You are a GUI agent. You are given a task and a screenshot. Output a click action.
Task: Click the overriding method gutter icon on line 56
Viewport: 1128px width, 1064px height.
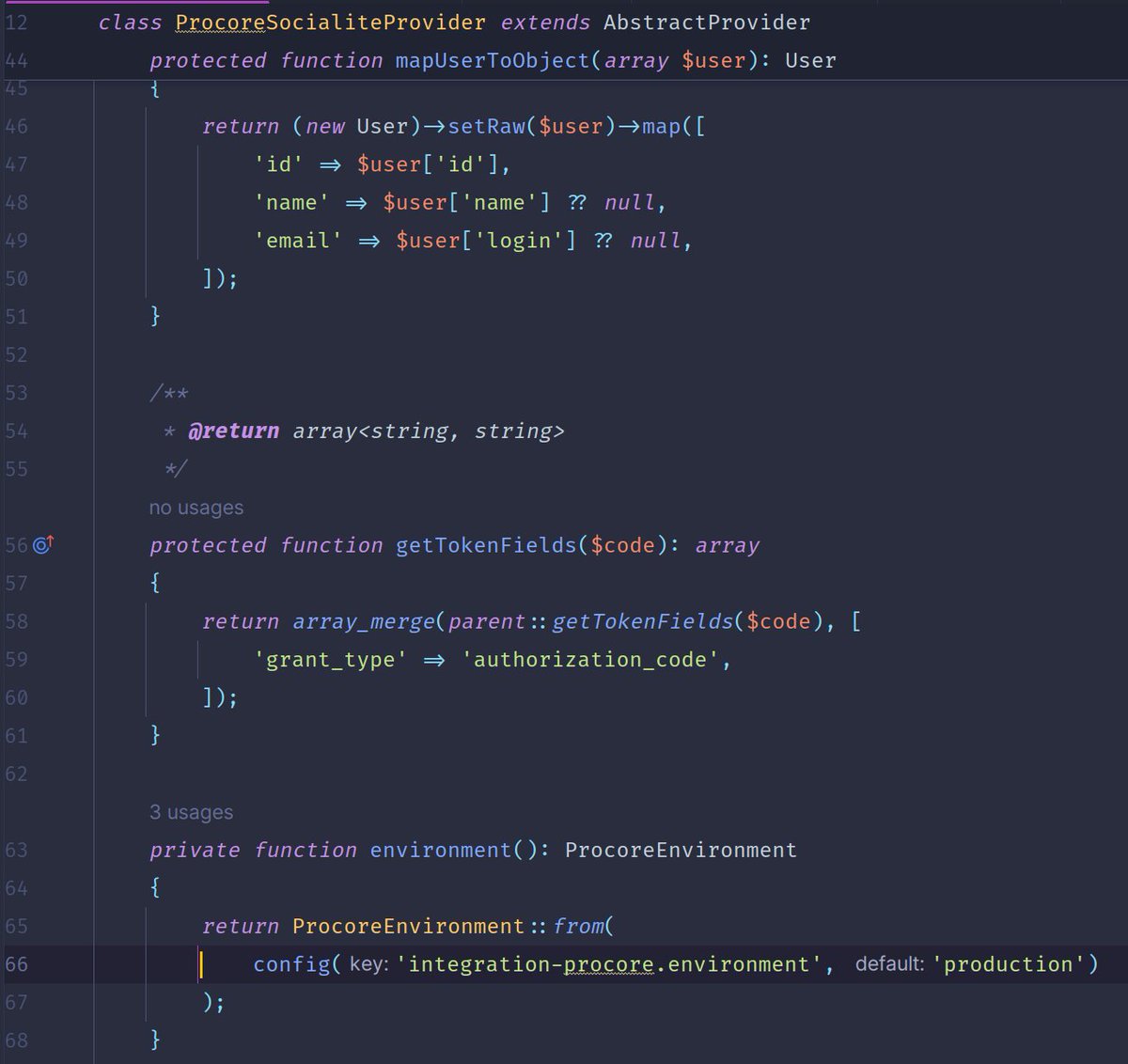pyautogui.click(x=44, y=544)
